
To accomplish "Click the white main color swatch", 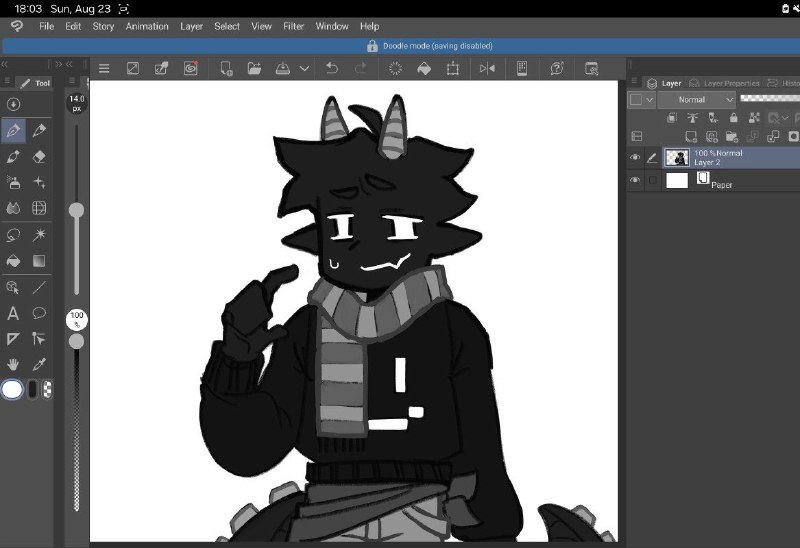I will click(12, 389).
